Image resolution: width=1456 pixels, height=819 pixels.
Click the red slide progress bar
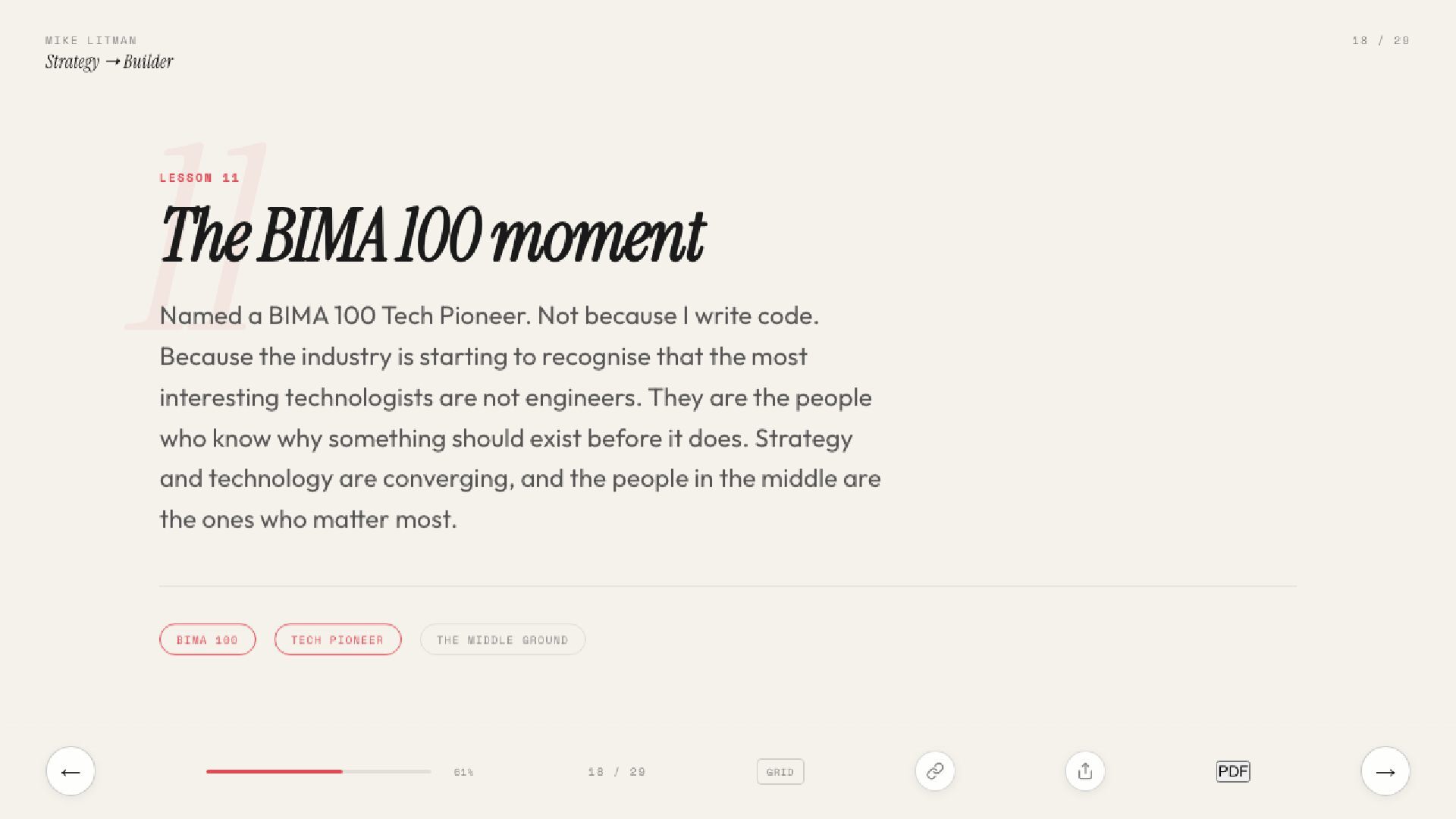(273, 771)
